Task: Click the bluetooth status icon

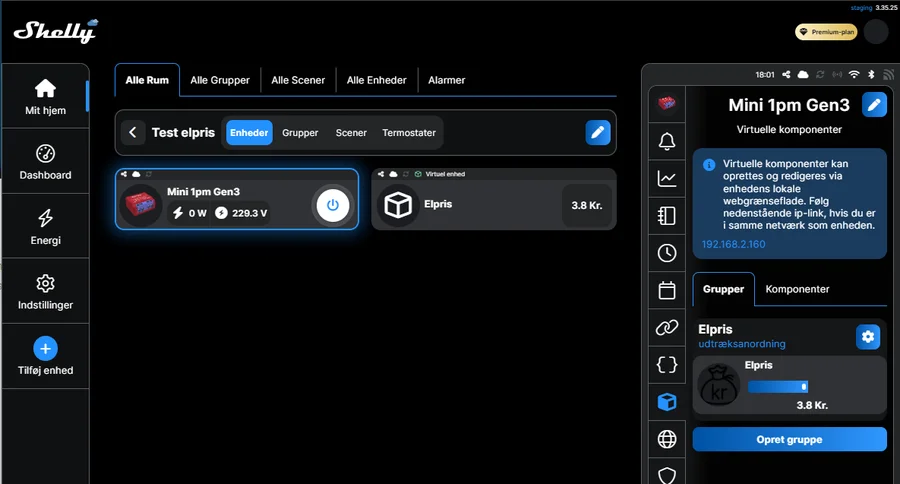Action: pos(871,75)
